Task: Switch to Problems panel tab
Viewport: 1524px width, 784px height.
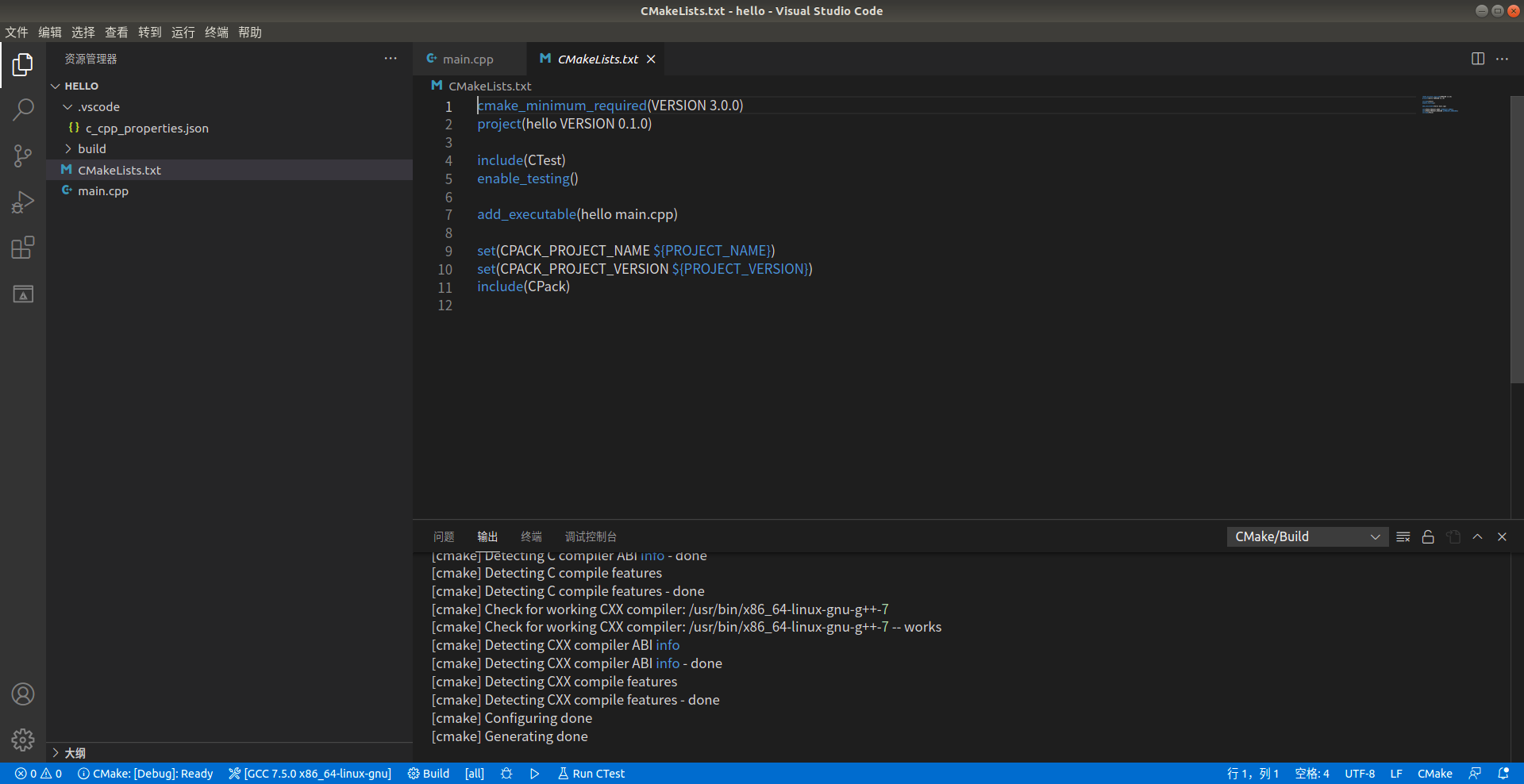Action: pyautogui.click(x=444, y=537)
